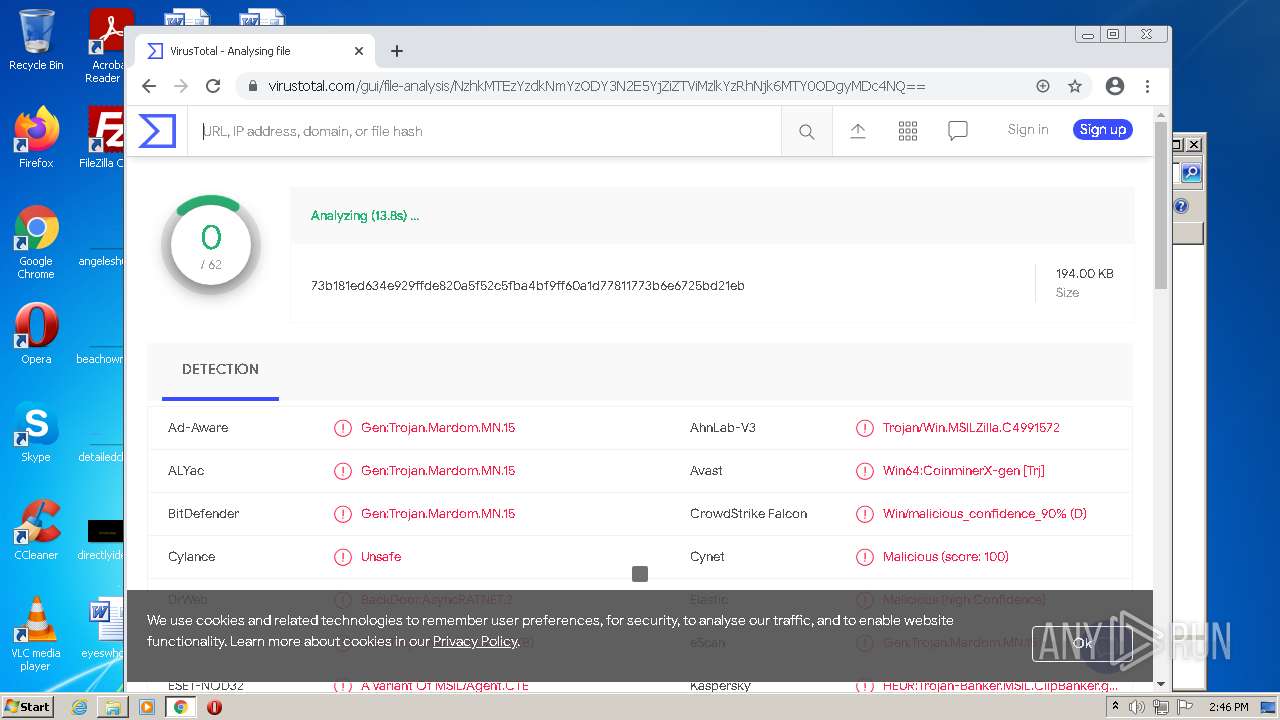1280x720 pixels.
Task: Click the ALYac engine name
Action: click(186, 470)
